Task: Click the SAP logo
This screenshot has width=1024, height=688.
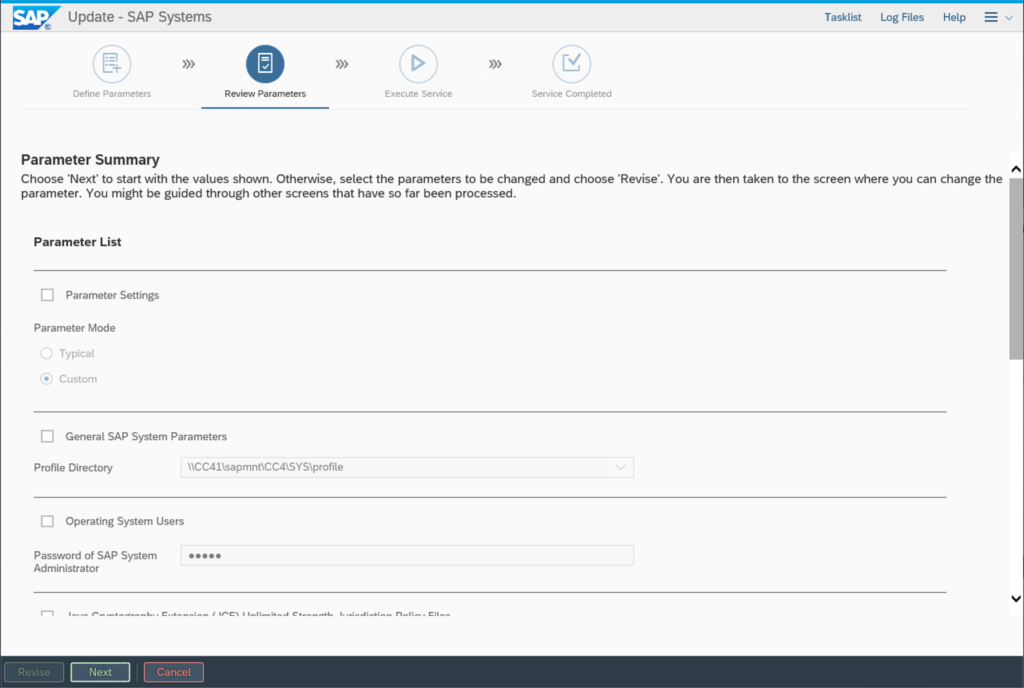Action: tap(35, 17)
